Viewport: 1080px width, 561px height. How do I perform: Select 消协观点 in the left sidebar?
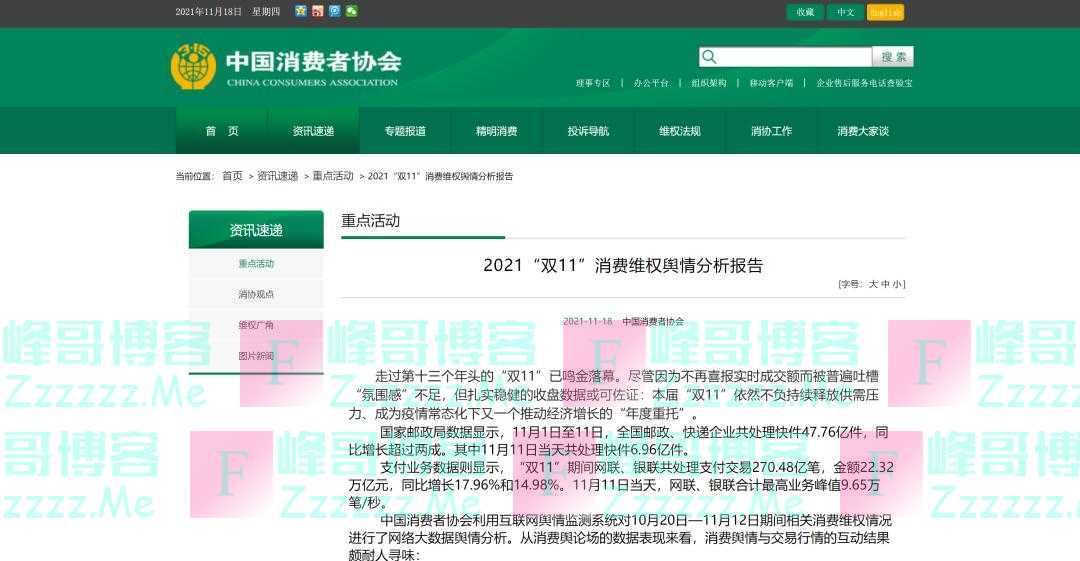[x=256, y=295]
